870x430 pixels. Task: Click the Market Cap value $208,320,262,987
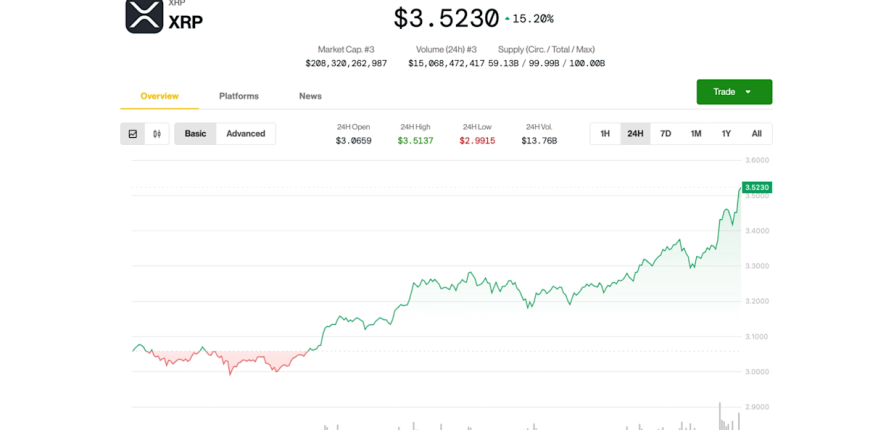pyautogui.click(x=346, y=63)
